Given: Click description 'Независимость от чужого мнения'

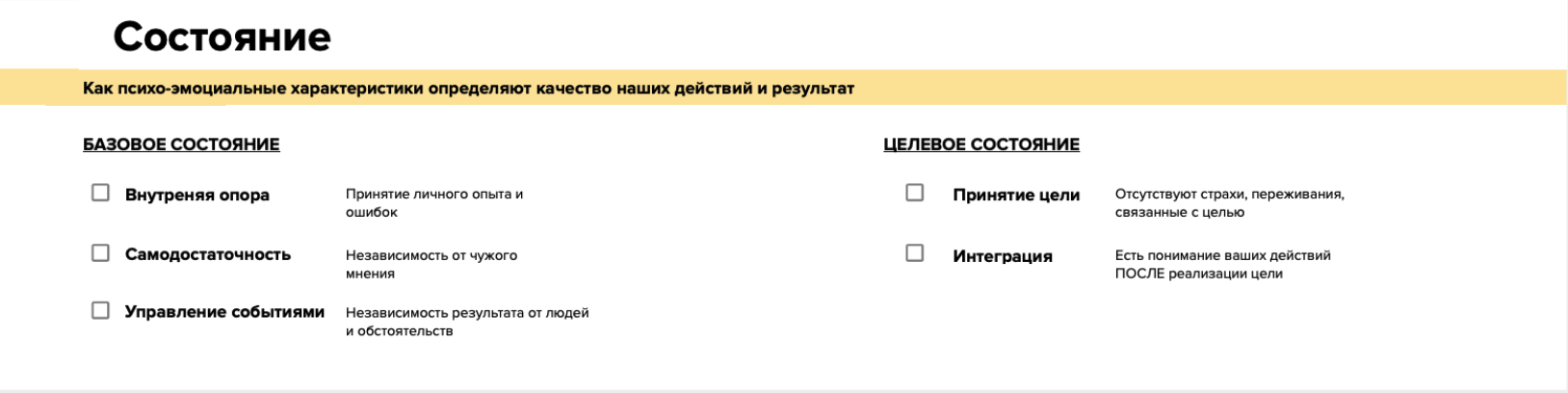Looking at the screenshot, I should (x=431, y=264).
